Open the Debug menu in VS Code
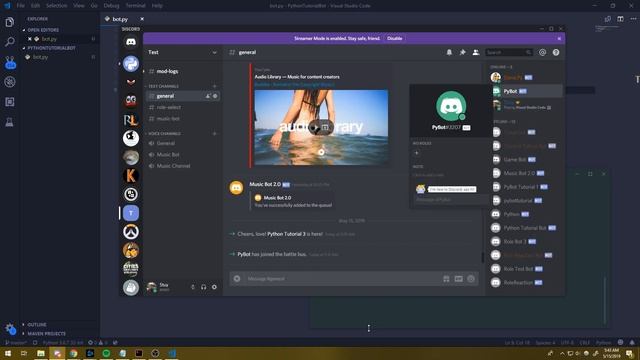Viewport: 640px width, 360px height. coord(111,6)
